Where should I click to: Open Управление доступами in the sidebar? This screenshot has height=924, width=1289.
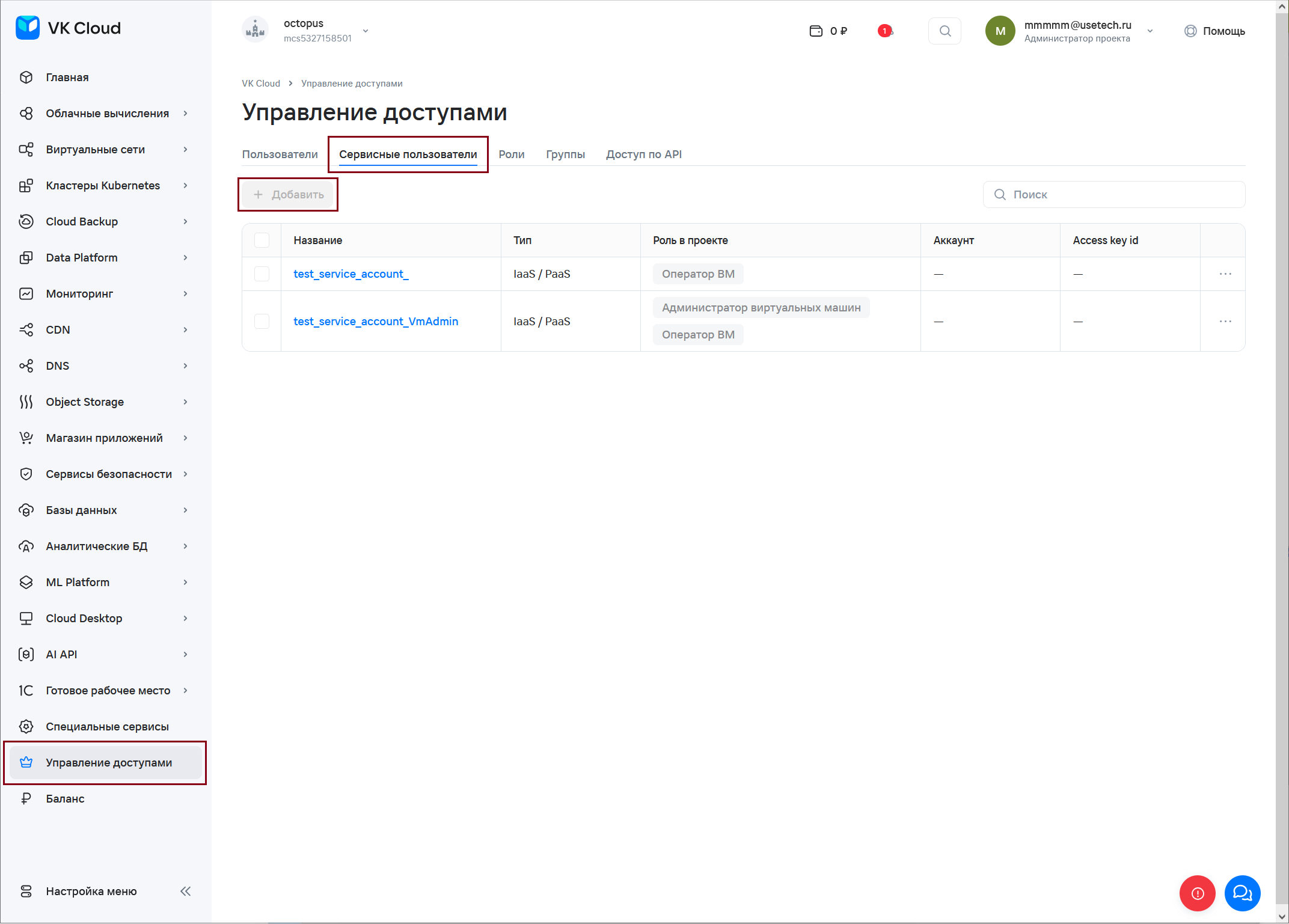106,763
